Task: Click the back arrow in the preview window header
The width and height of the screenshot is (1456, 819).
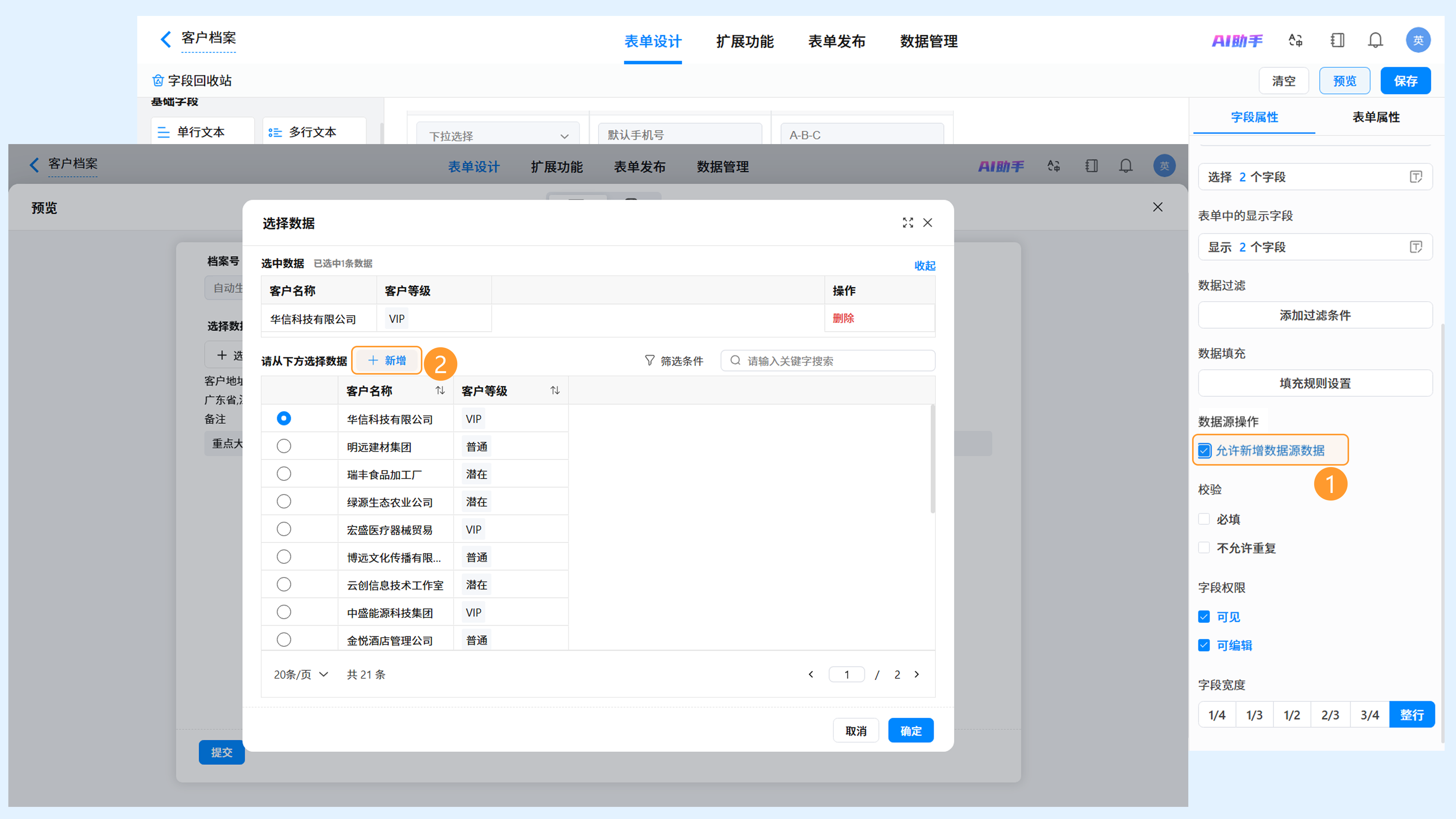Action: point(35,165)
